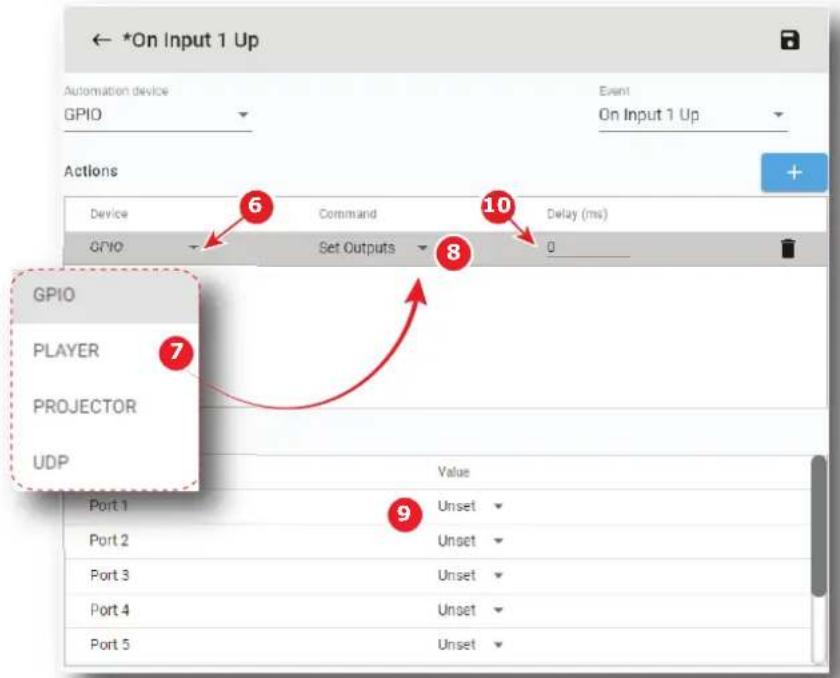The width and height of the screenshot is (840, 678).
Task: Click the Device column header
Action: (109, 214)
